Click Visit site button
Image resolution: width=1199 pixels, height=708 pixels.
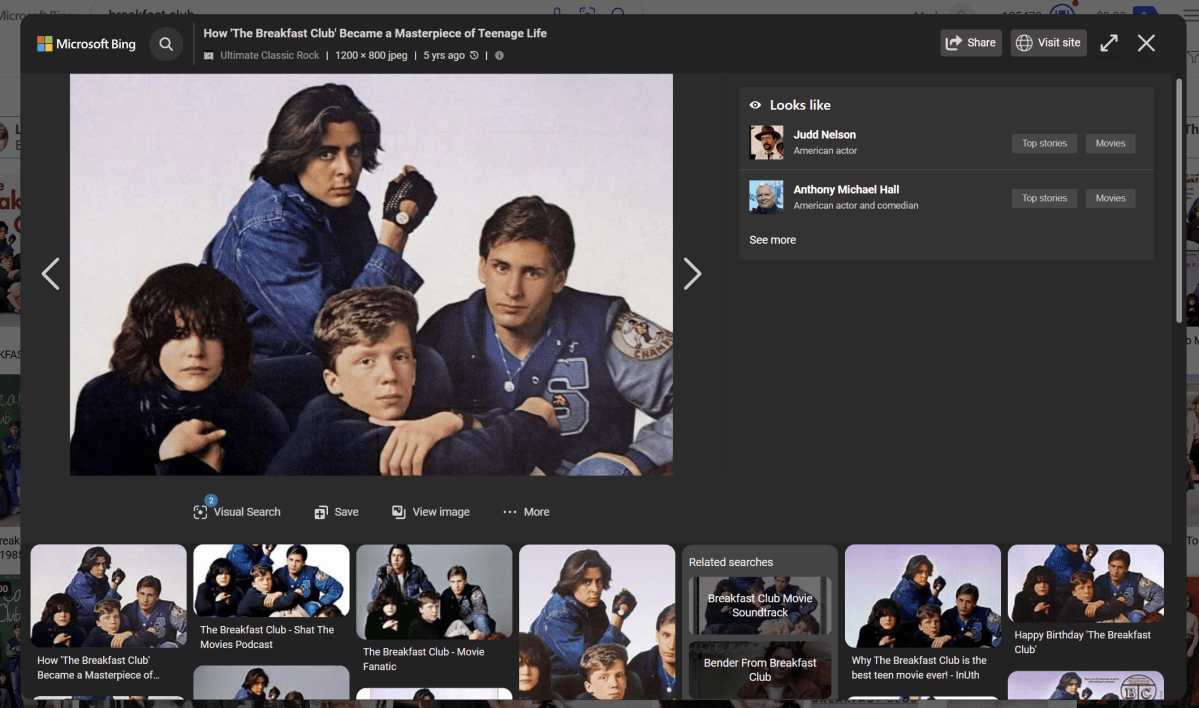pos(1048,43)
